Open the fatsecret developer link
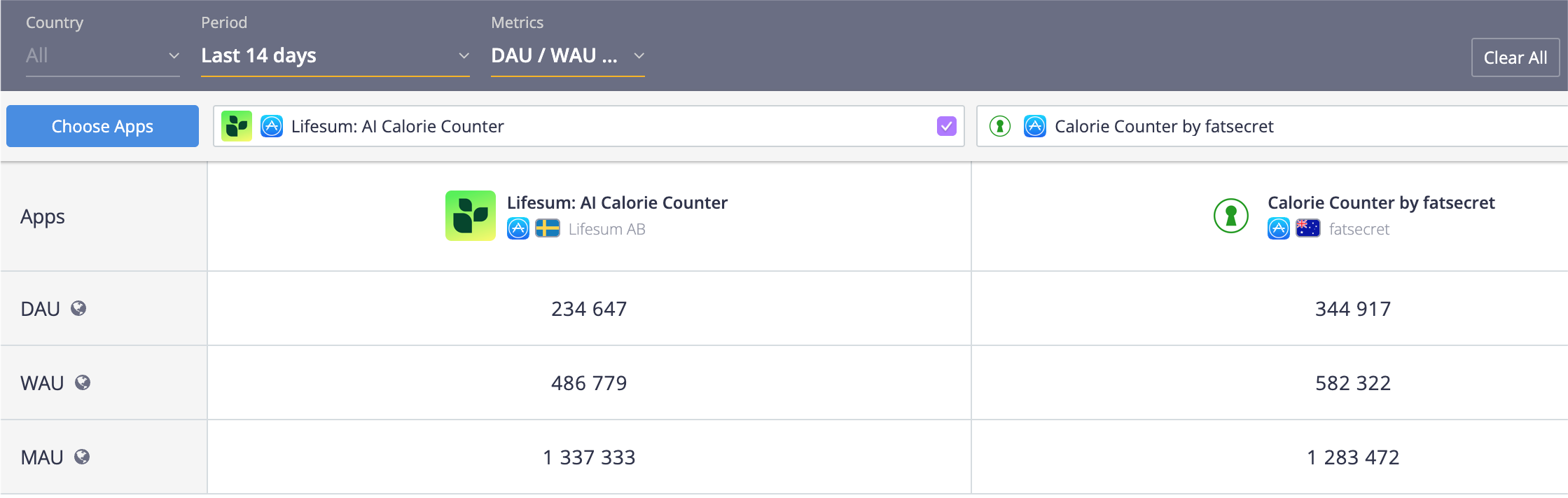The height and width of the screenshot is (498, 1568). (1359, 229)
